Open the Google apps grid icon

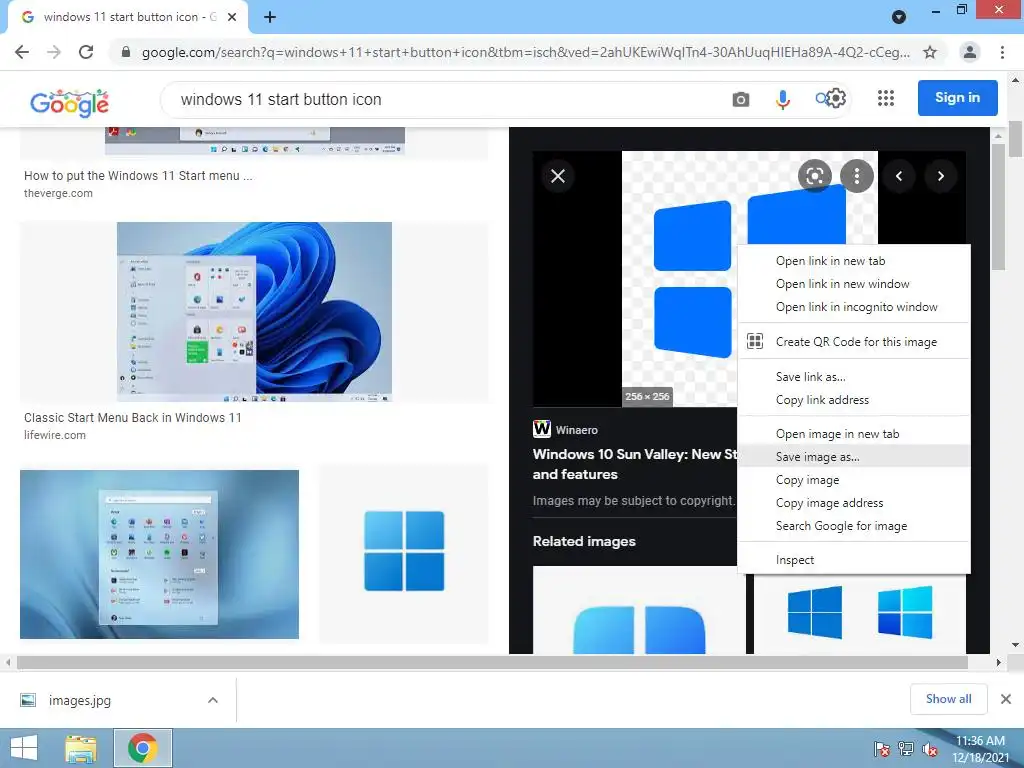pos(886,99)
